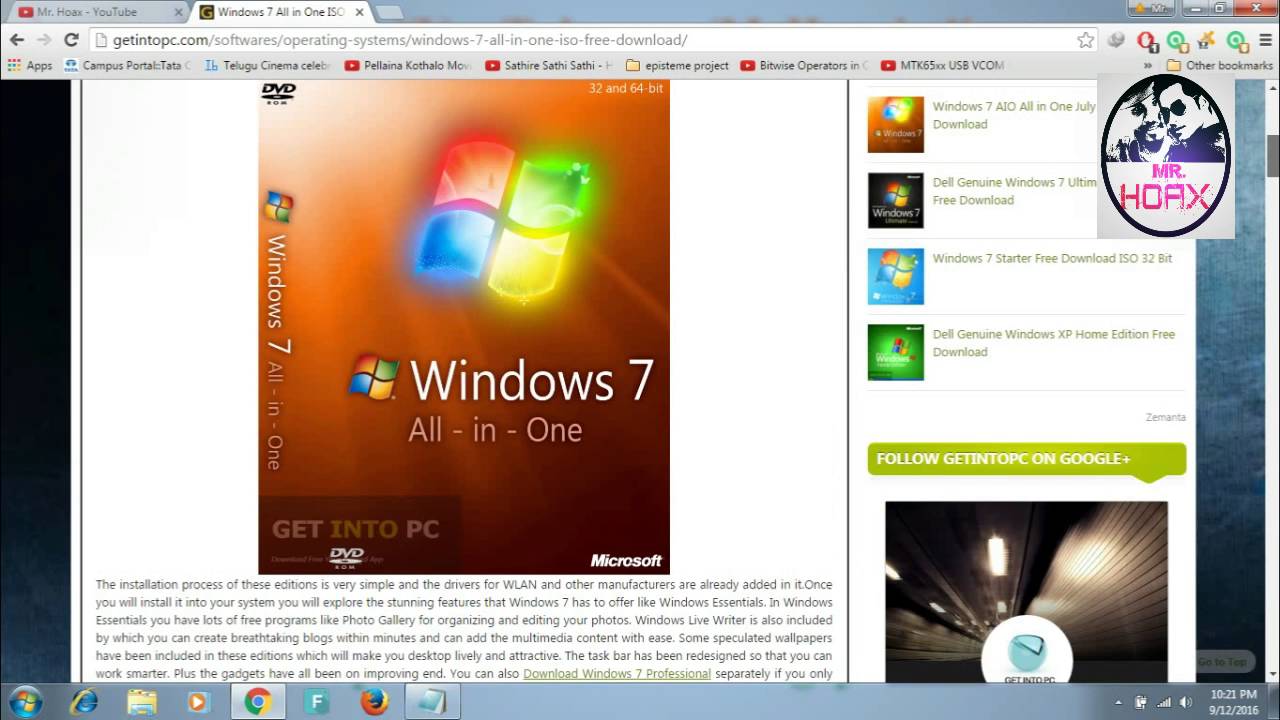
Task: Bookmark this page with the star icon
Action: (1085, 40)
